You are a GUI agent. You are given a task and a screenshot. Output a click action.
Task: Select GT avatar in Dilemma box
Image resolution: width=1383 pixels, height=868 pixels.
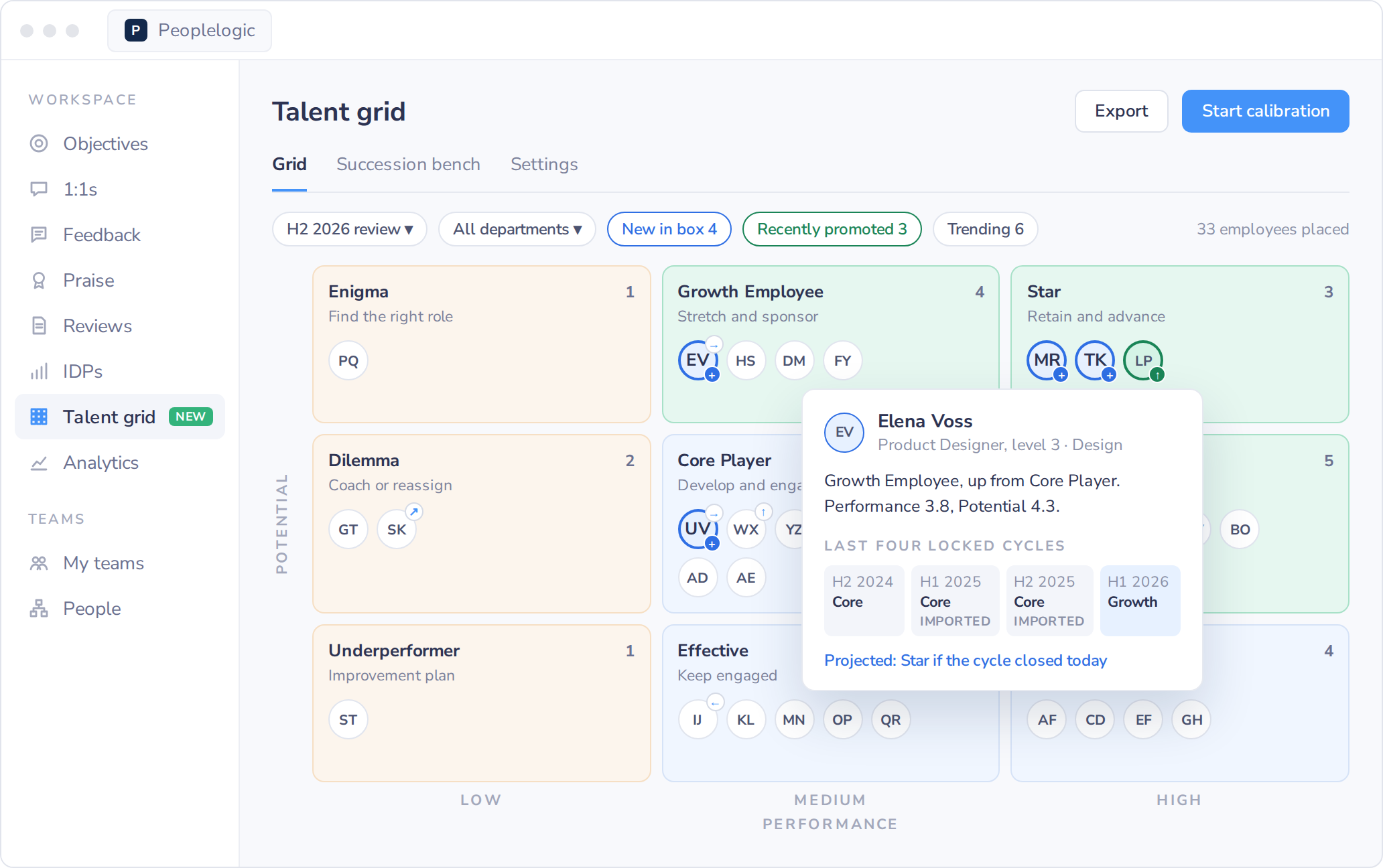point(348,529)
